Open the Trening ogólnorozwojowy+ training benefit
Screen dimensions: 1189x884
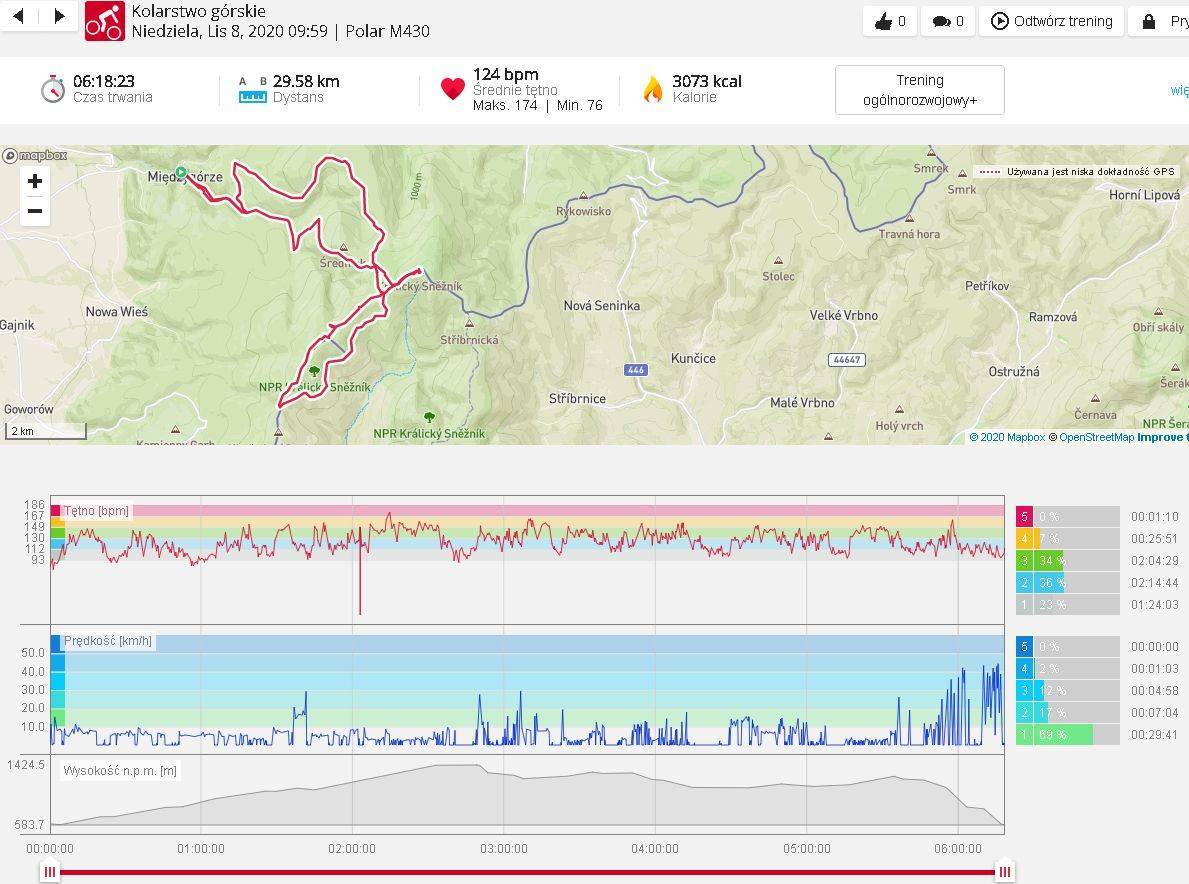point(919,90)
